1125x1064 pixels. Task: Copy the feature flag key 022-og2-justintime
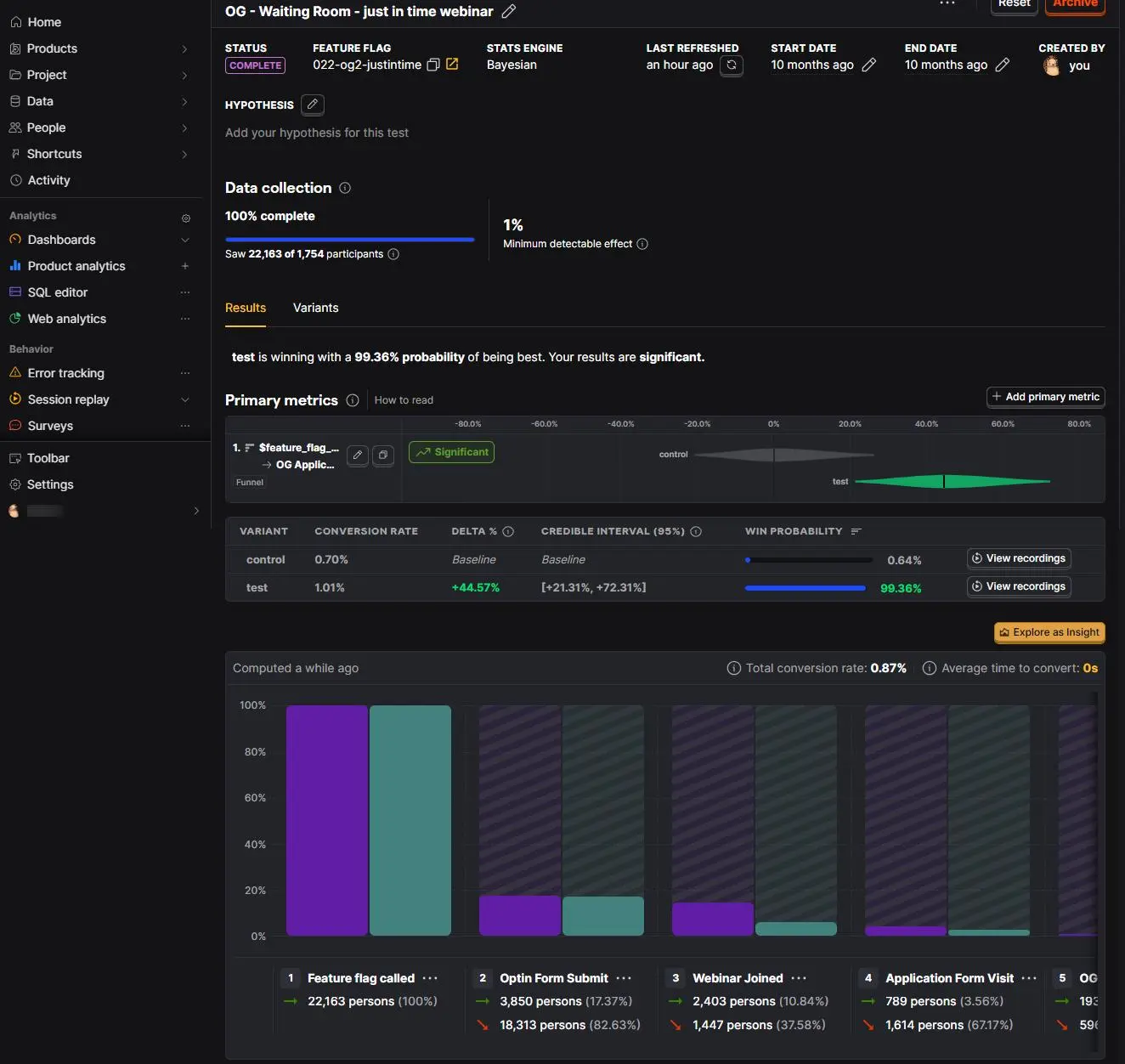click(433, 65)
